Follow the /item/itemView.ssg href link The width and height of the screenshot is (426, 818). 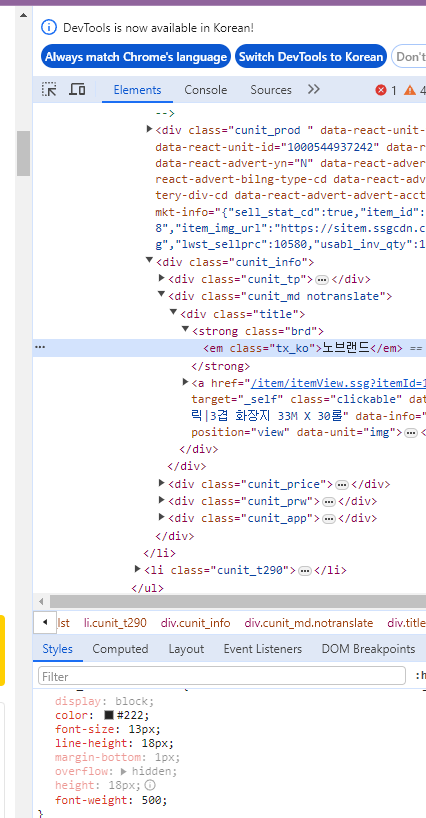point(338,383)
